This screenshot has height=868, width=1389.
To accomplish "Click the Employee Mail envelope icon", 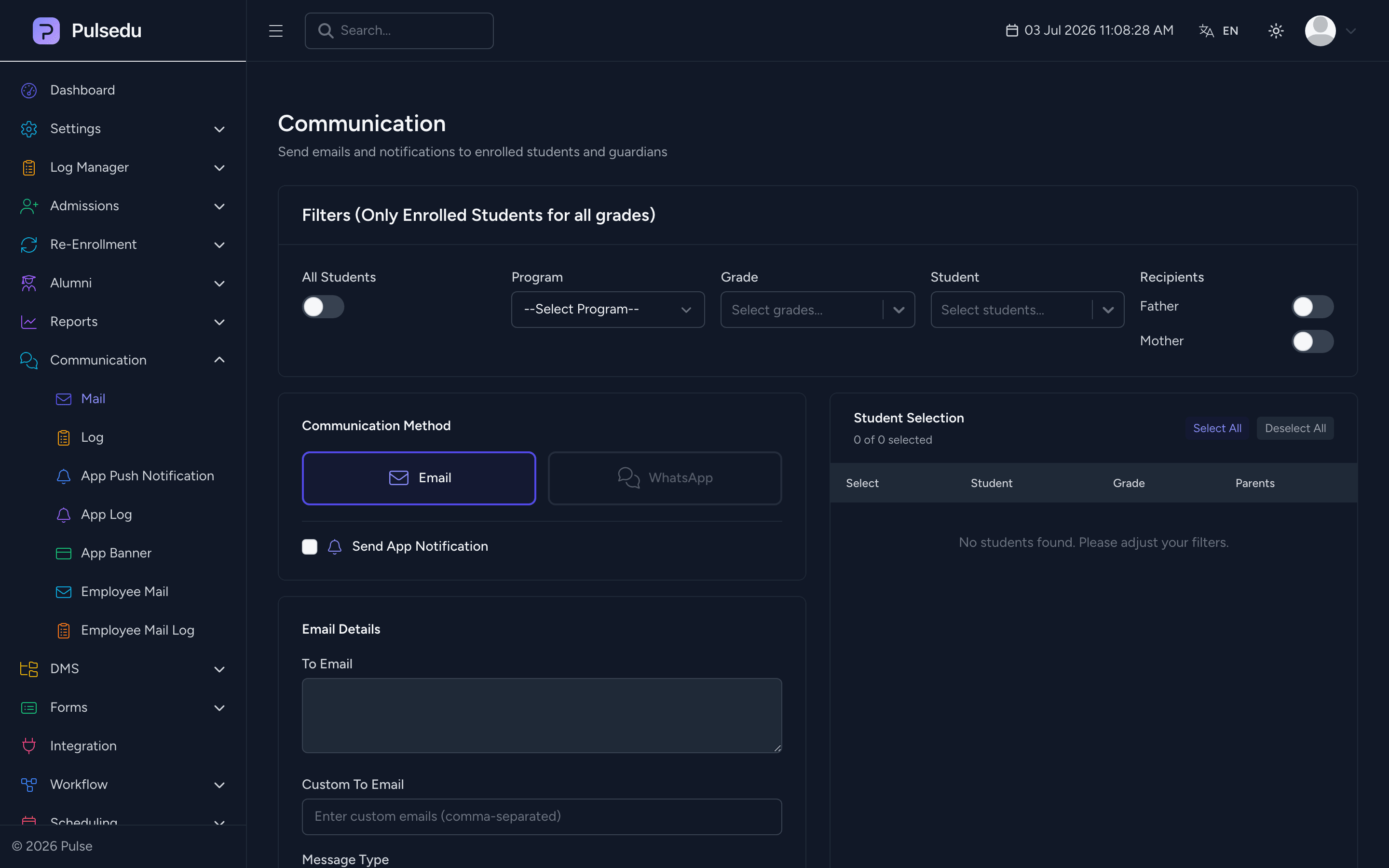I will [64, 592].
